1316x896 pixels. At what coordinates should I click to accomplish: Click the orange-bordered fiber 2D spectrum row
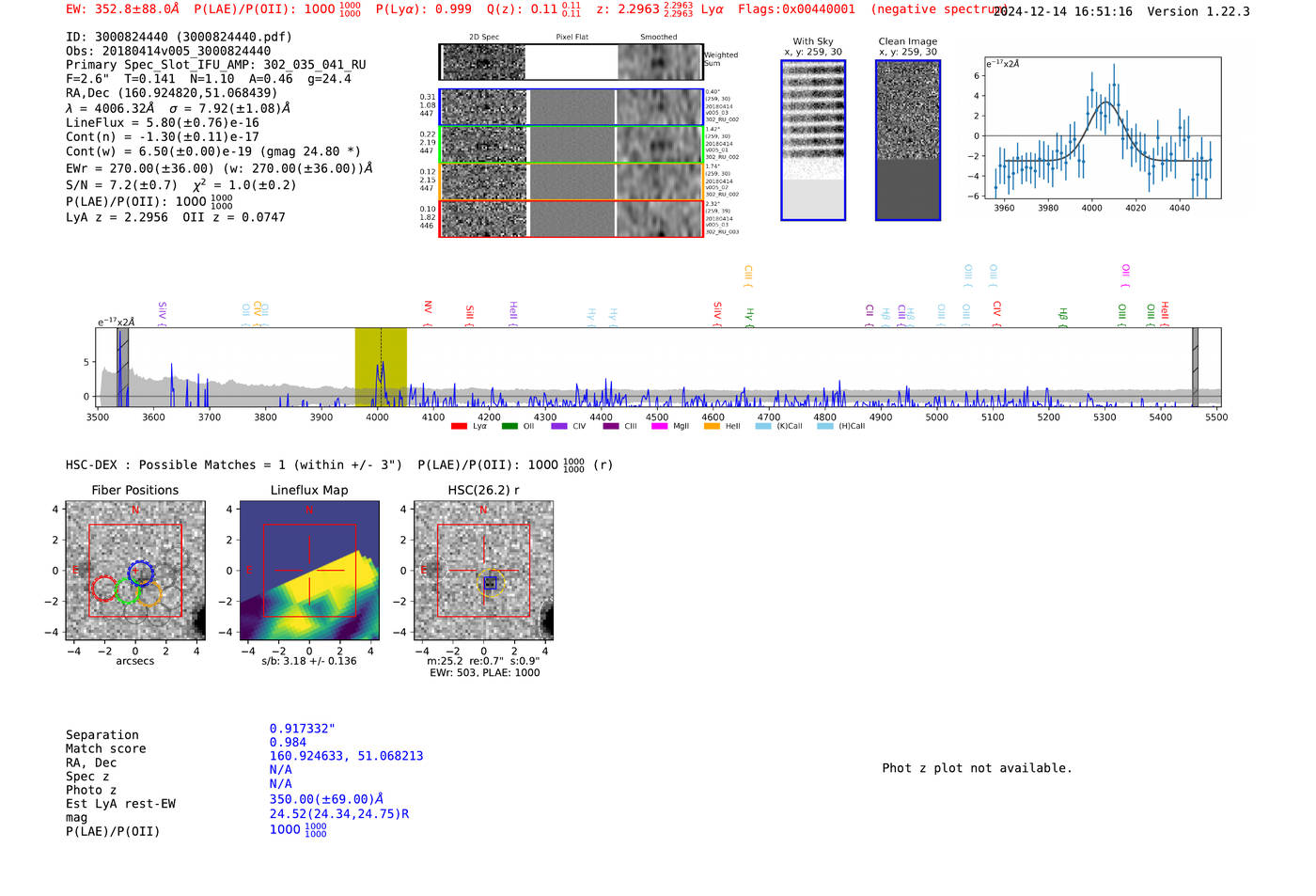tap(572, 181)
